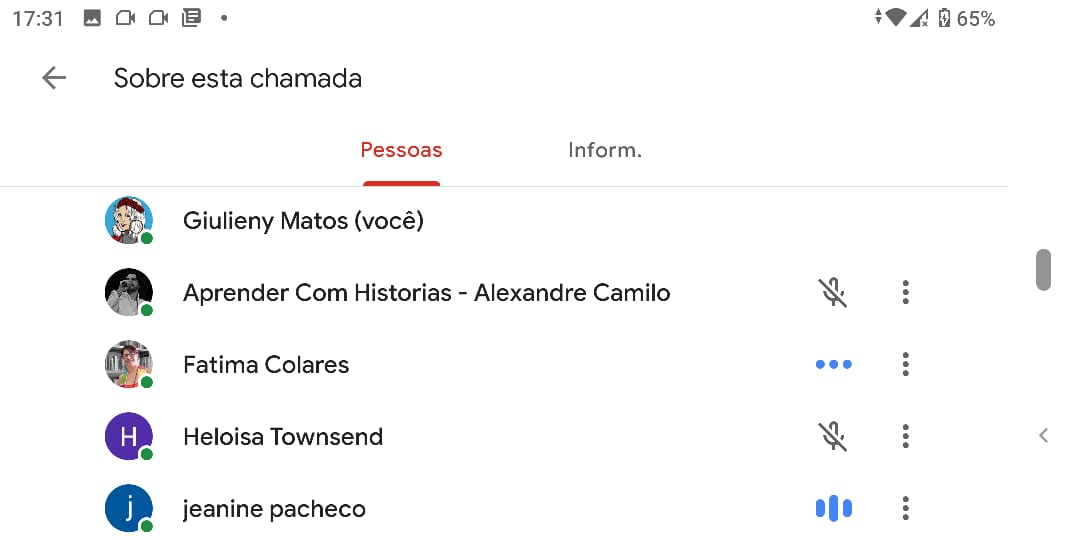This screenshot has height=540, width=1080.
Task: Tap Giulieny Matos profile avatar
Action: click(x=129, y=220)
